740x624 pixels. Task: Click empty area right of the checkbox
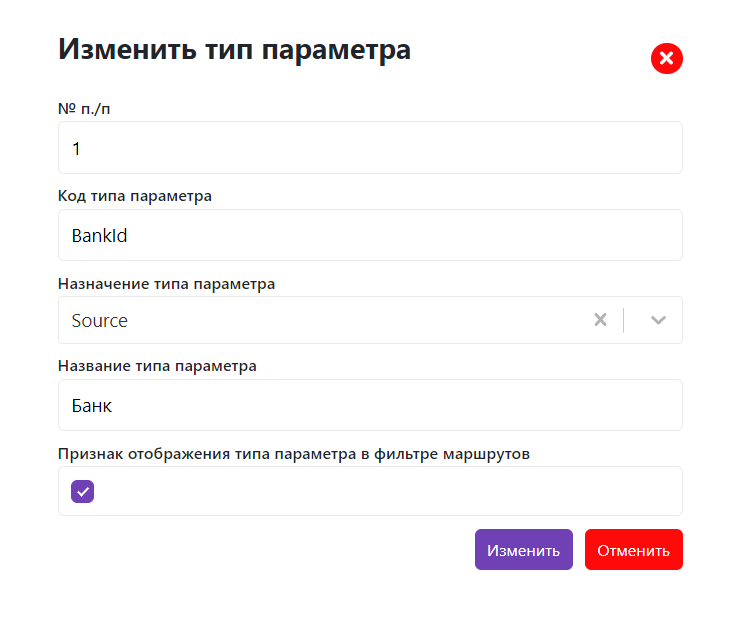coord(390,491)
